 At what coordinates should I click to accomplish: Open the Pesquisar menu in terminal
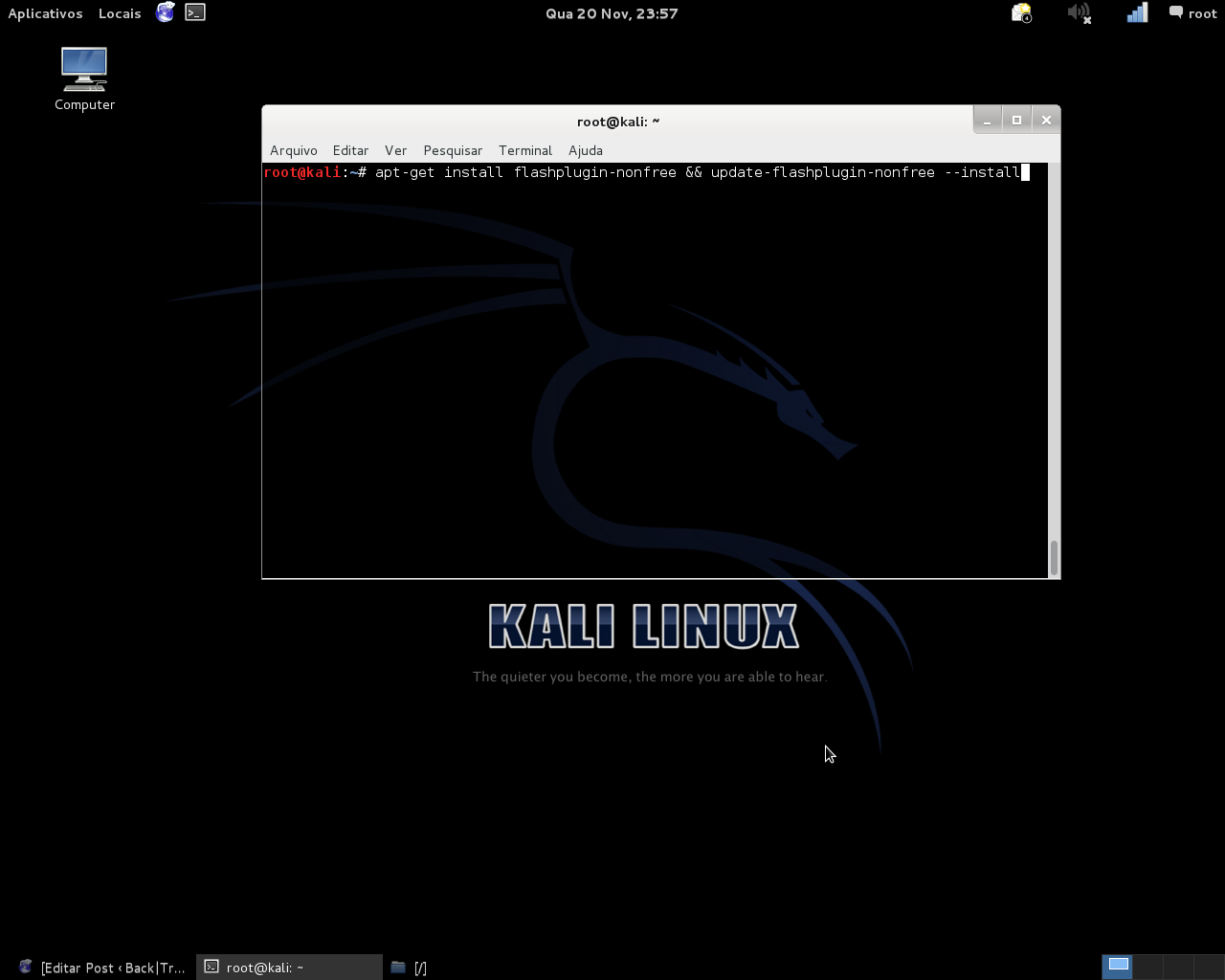click(453, 150)
